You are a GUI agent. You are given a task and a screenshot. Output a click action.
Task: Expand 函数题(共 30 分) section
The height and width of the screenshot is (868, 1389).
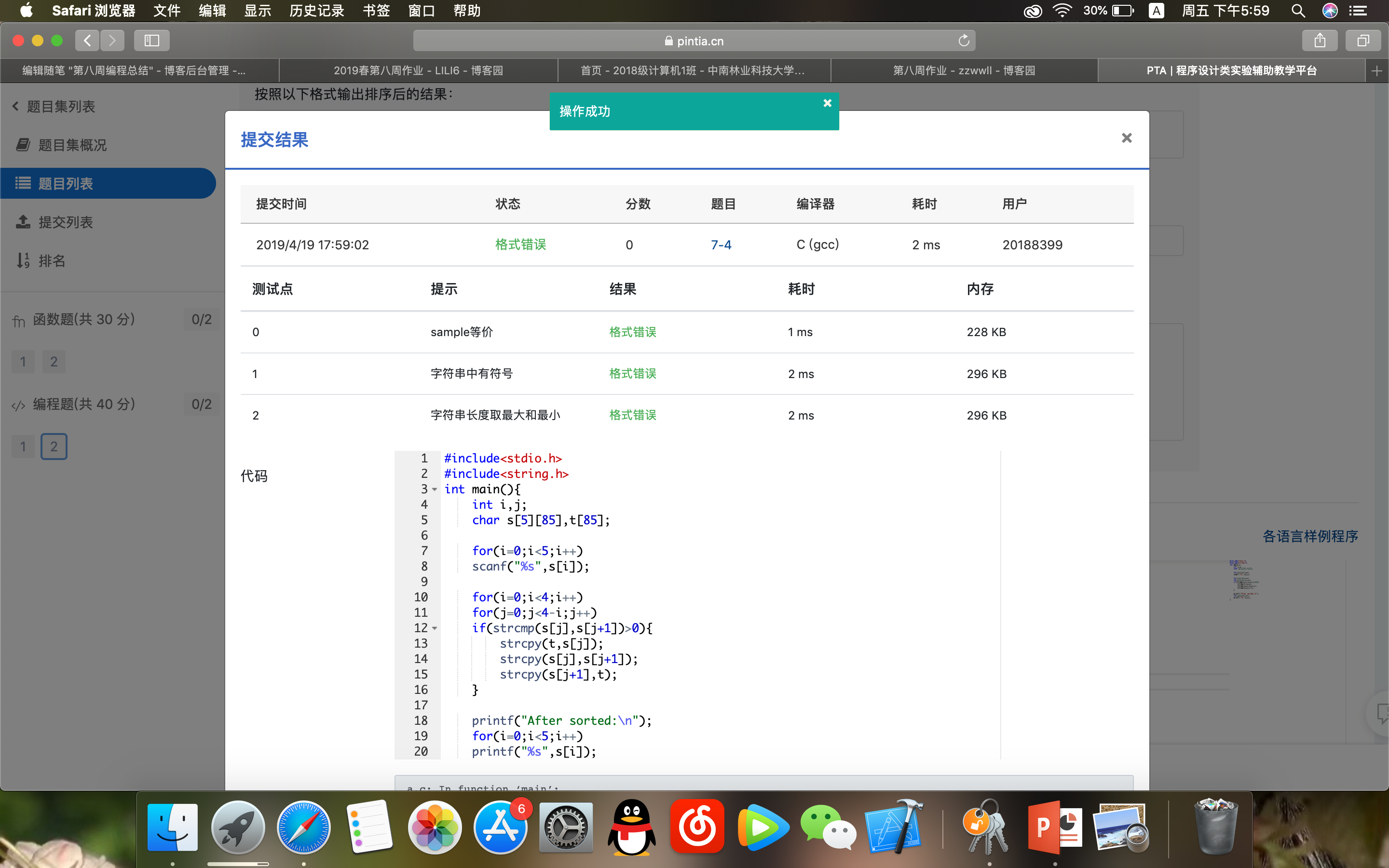[x=84, y=319]
